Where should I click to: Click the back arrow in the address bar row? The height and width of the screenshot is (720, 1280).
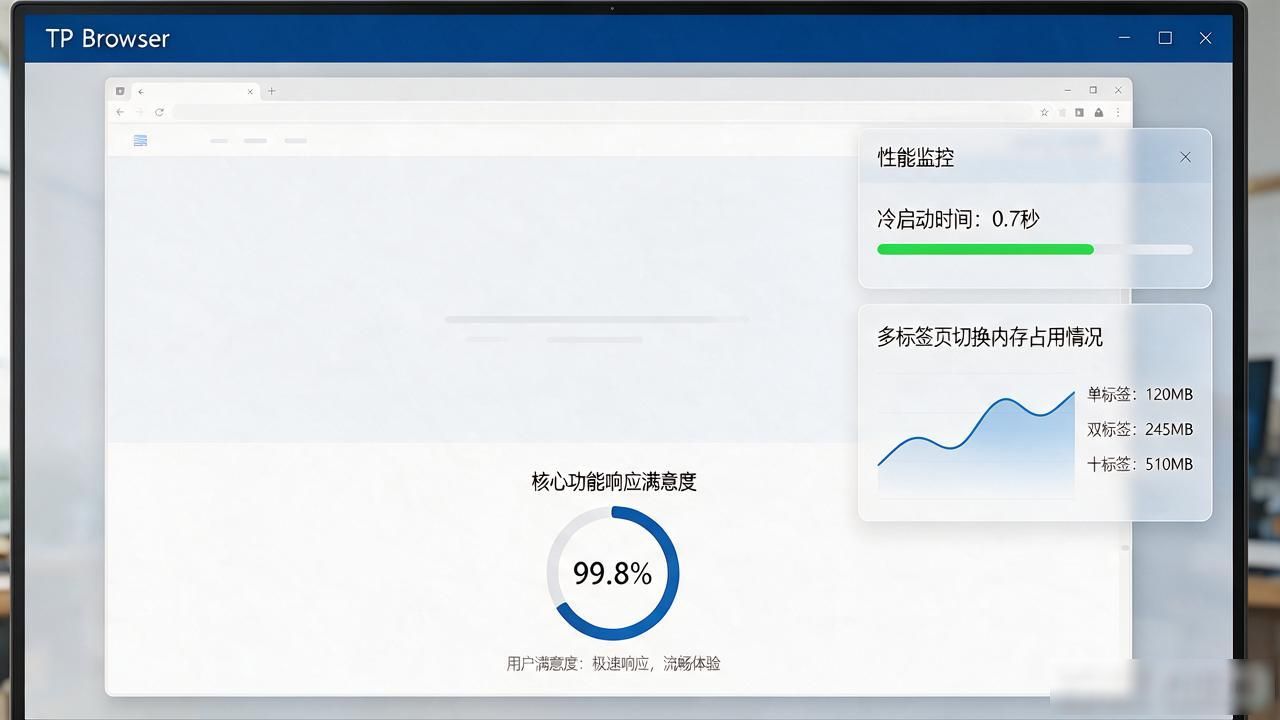point(120,112)
